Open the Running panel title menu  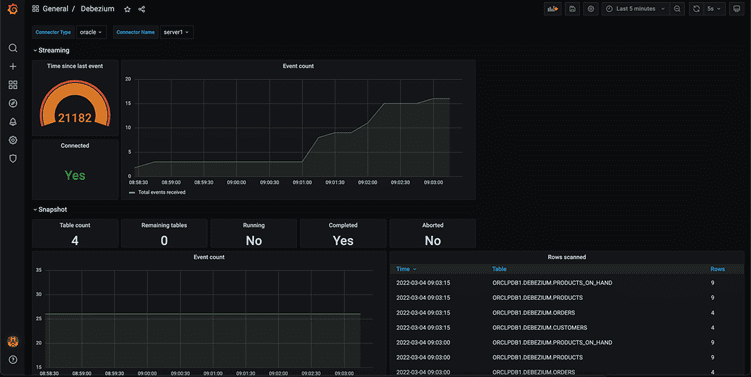coord(253,225)
